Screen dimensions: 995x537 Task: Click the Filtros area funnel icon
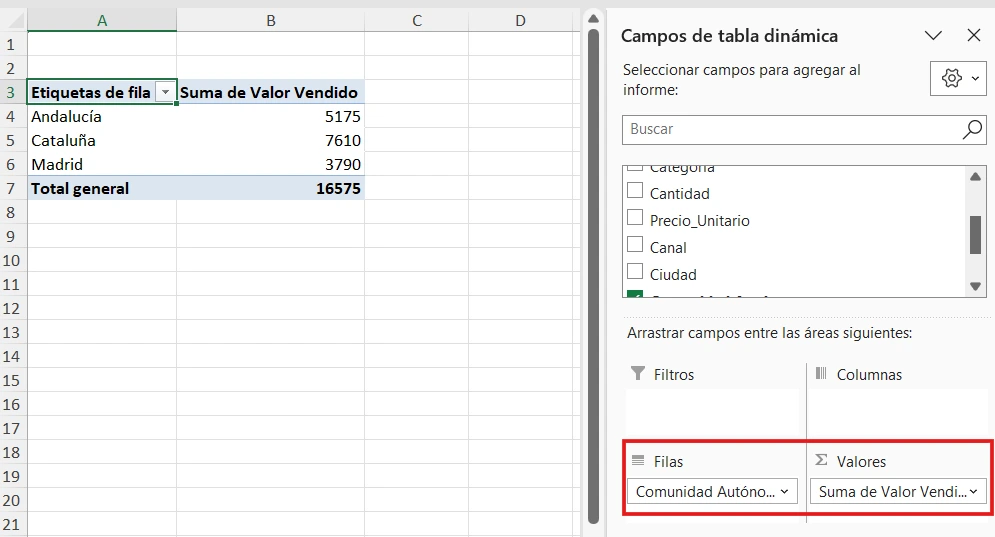[638, 373]
